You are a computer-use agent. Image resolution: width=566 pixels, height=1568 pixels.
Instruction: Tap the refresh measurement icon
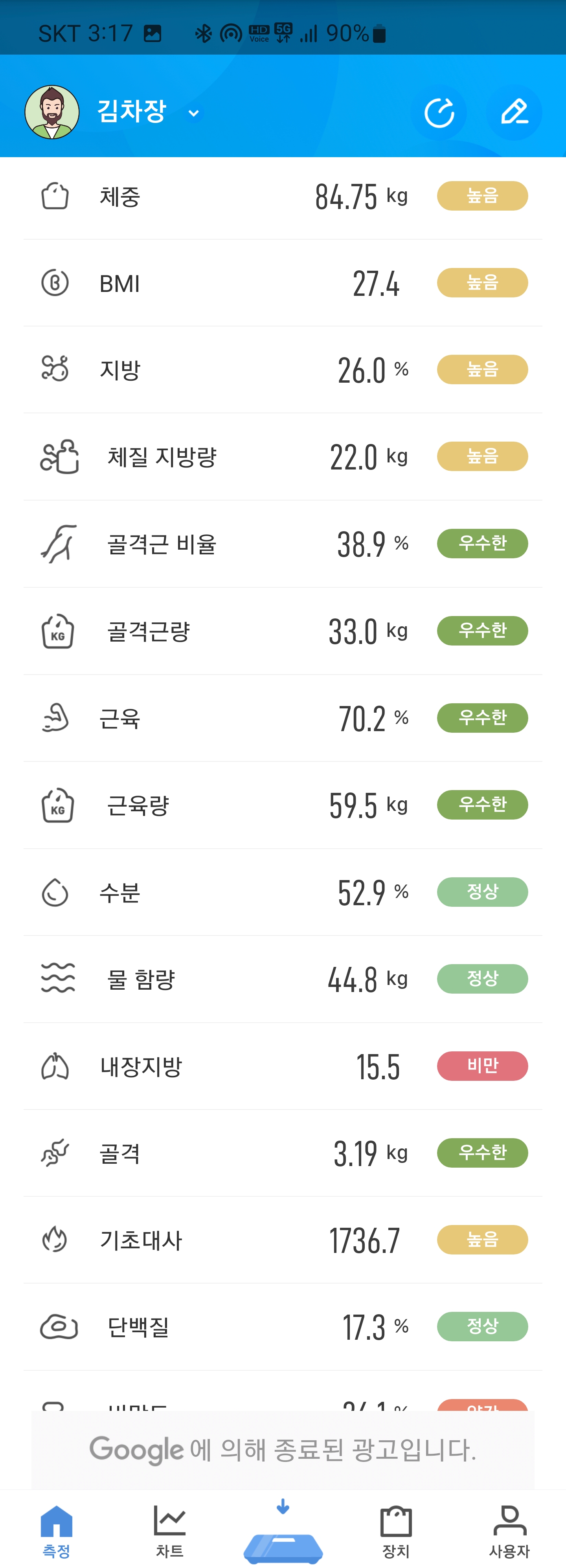point(439,113)
